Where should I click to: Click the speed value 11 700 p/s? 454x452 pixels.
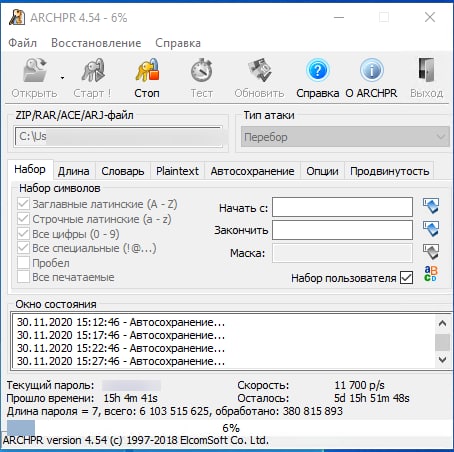[x=359, y=385]
